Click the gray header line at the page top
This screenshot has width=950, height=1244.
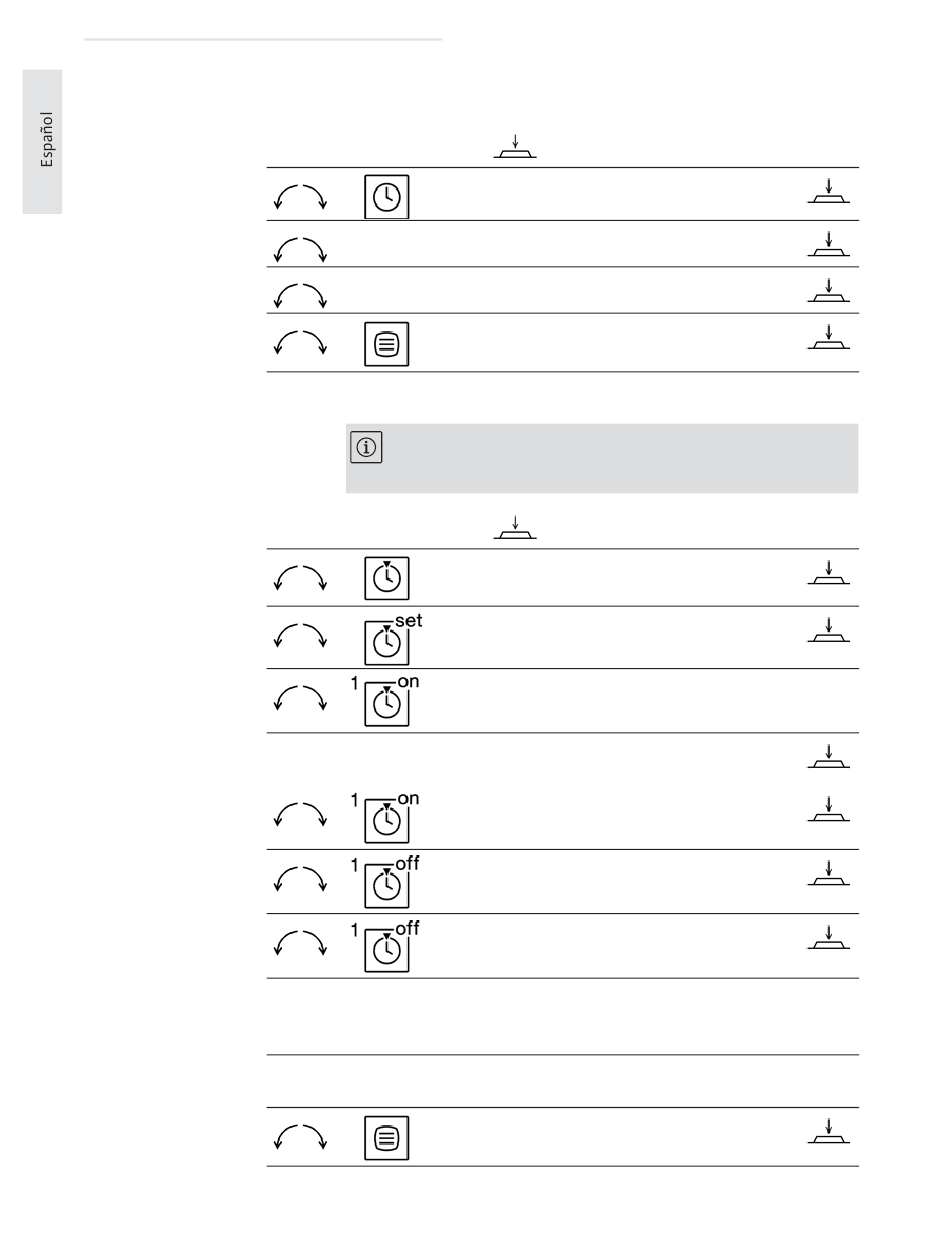tap(263, 40)
